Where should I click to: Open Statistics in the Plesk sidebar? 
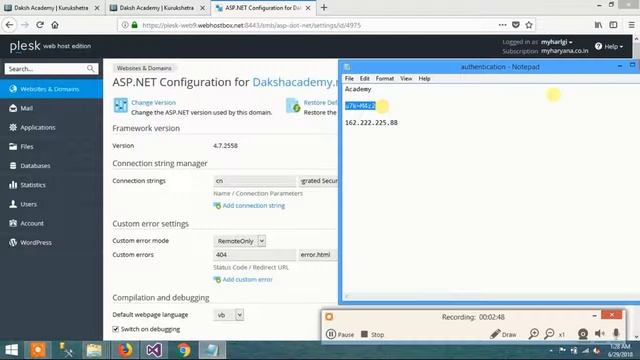pos(51,185)
